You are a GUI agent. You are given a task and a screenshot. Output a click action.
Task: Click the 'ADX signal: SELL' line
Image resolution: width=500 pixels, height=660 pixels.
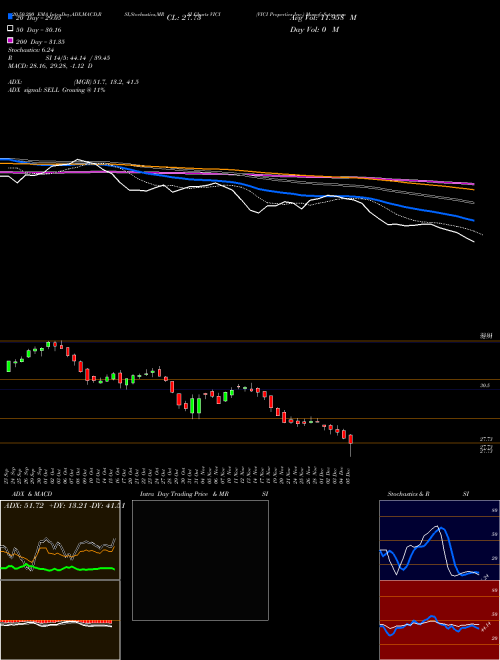tap(56, 90)
